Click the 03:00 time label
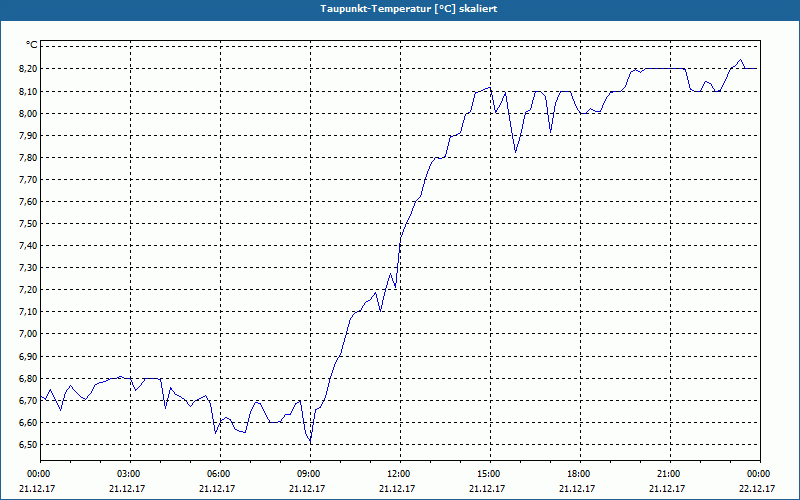Image resolution: width=800 pixels, height=500 pixels. 131,474
